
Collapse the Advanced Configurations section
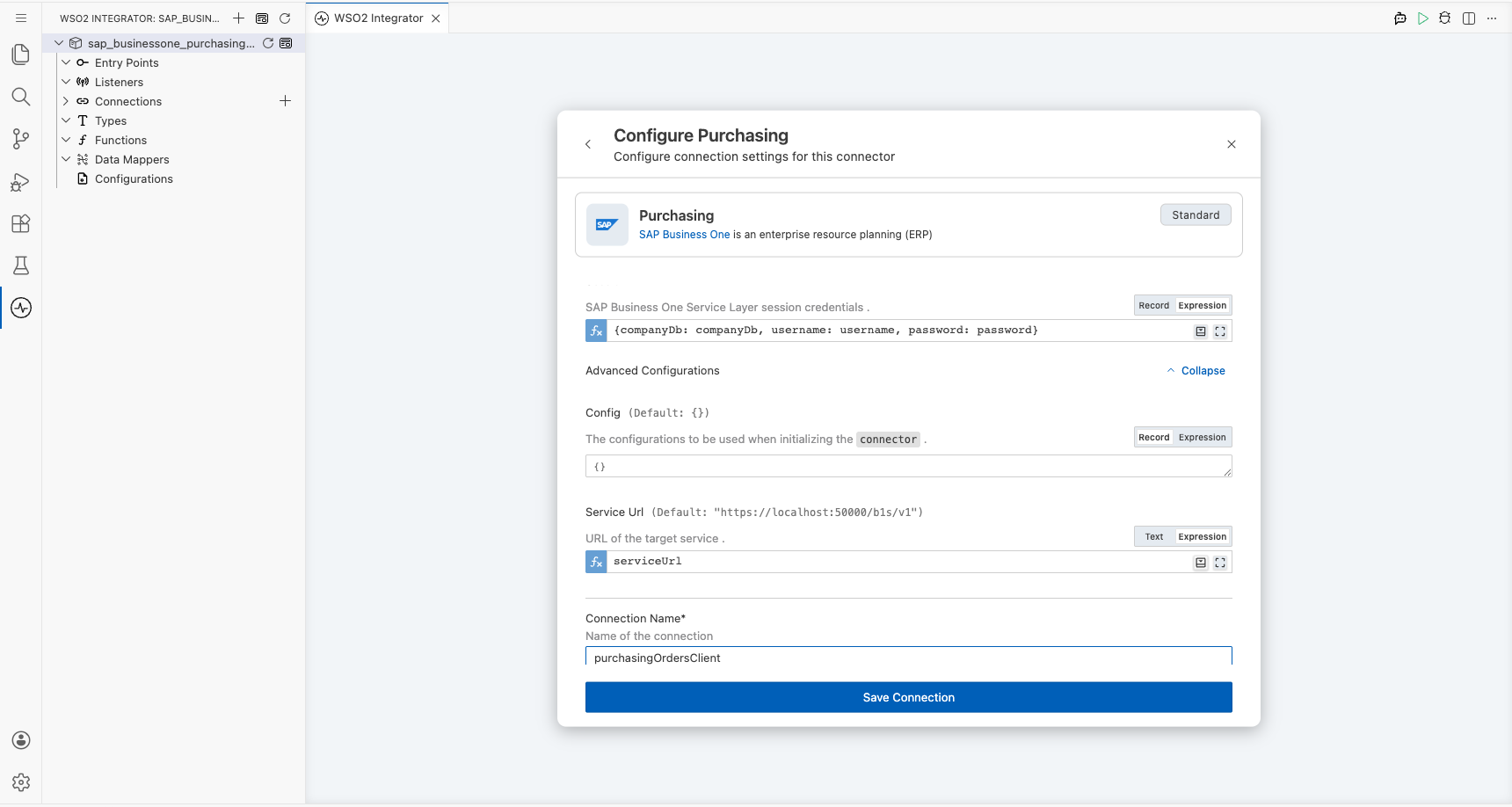point(1196,371)
